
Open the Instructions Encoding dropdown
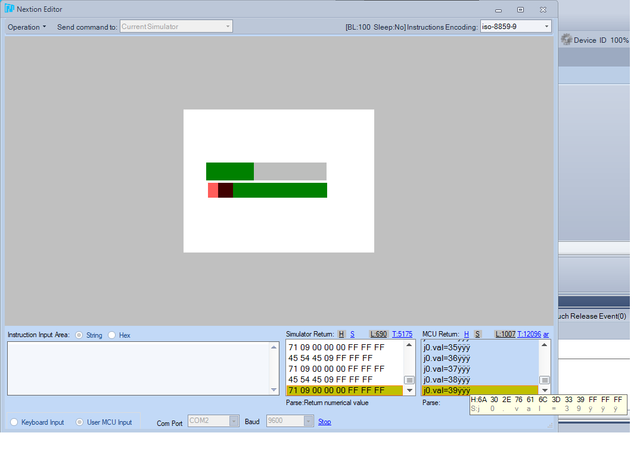point(516,27)
